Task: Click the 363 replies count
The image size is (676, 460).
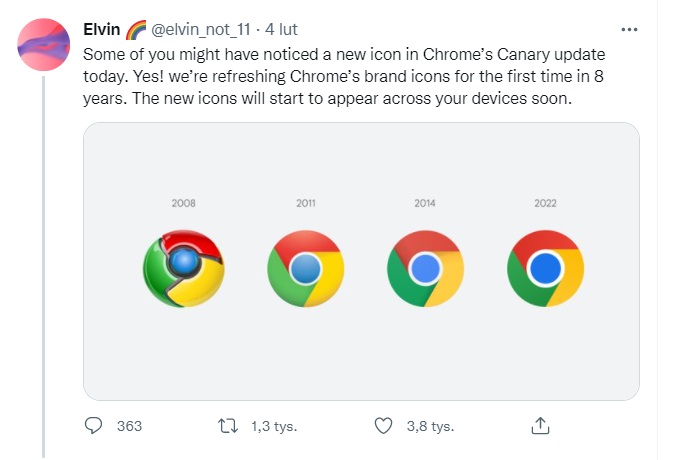Action: tap(129, 426)
